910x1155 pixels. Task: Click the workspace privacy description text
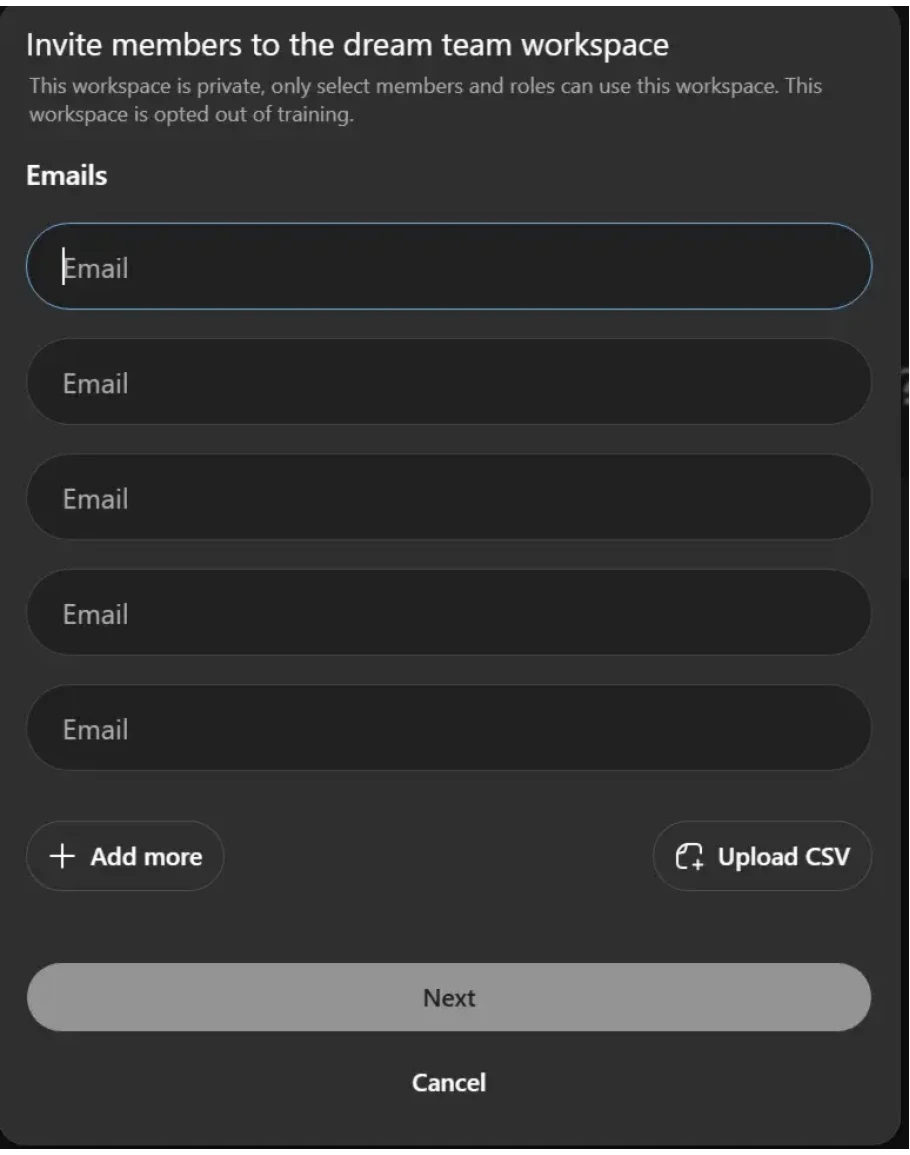(426, 87)
